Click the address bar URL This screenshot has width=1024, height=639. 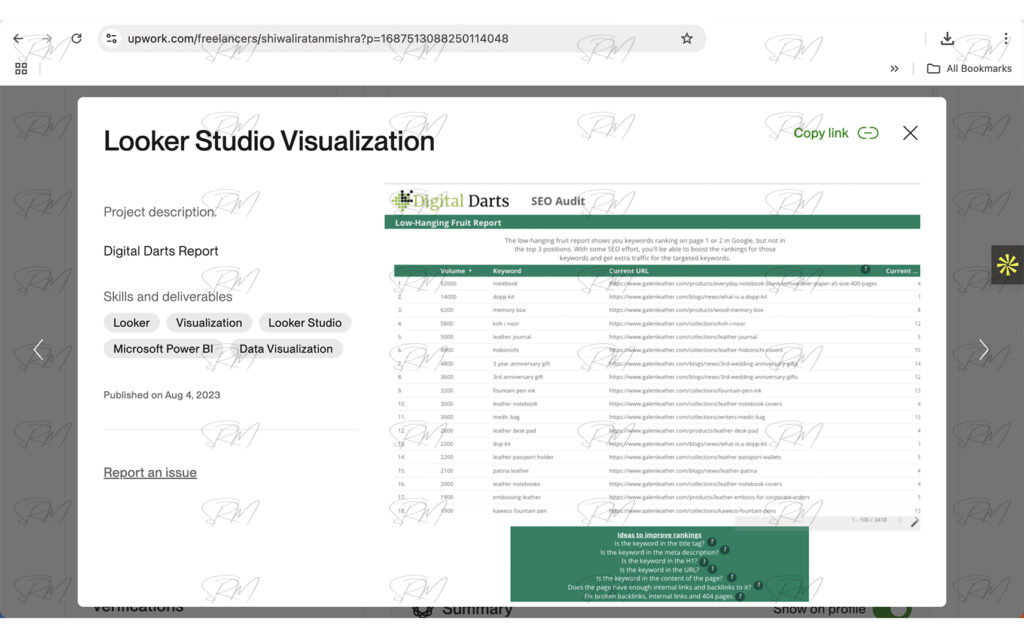click(318, 39)
